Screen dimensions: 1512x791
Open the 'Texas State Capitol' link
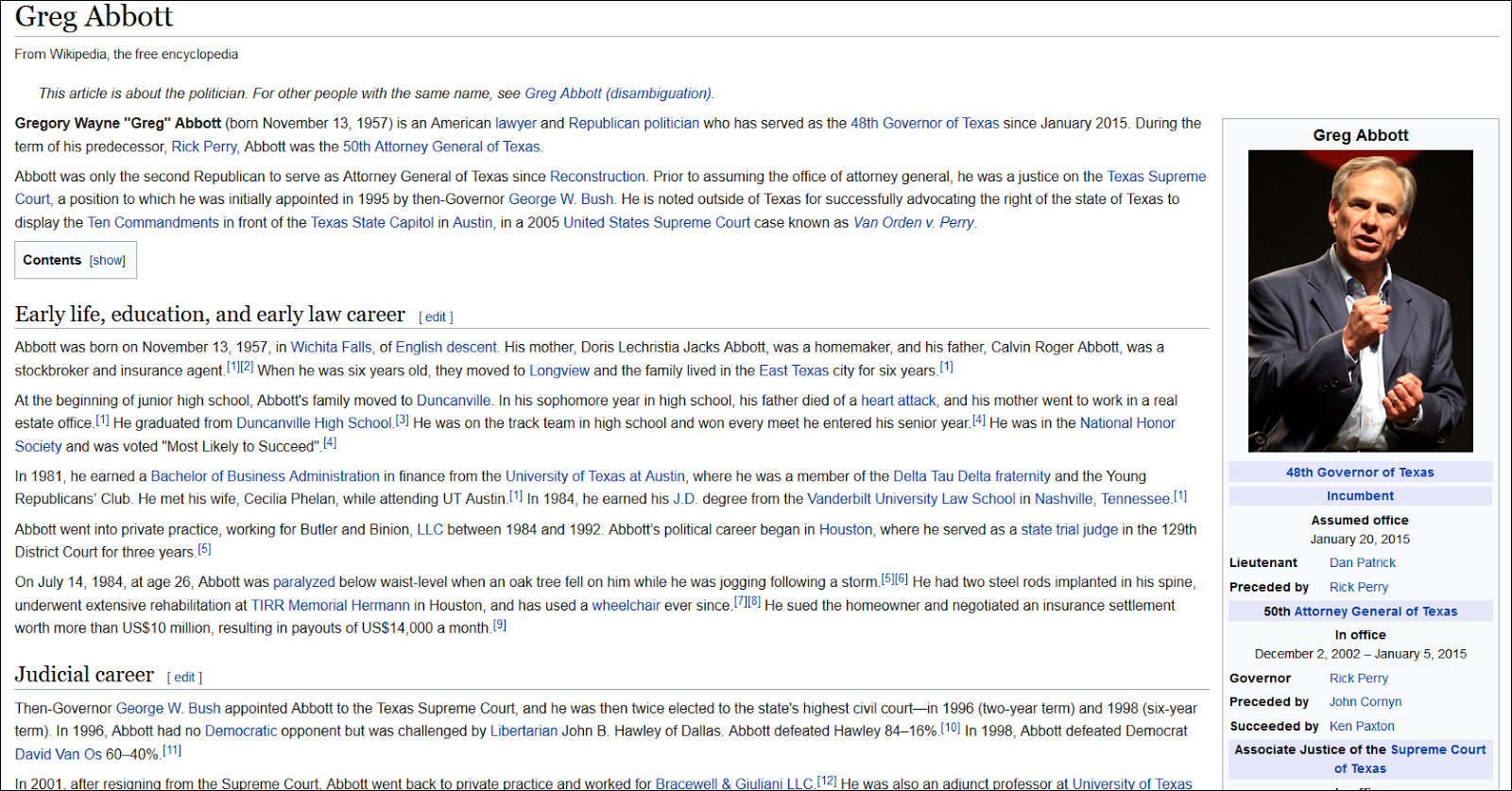pyautogui.click(x=372, y=223)
